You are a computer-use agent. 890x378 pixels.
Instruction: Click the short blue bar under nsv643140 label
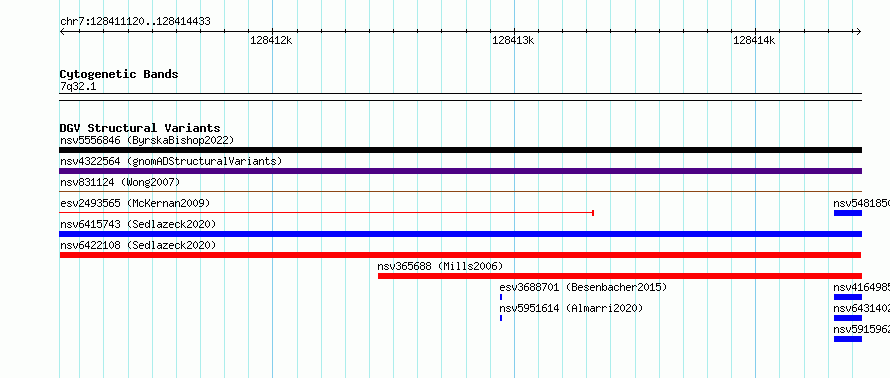pyautogui.click(x=848, y=318)
